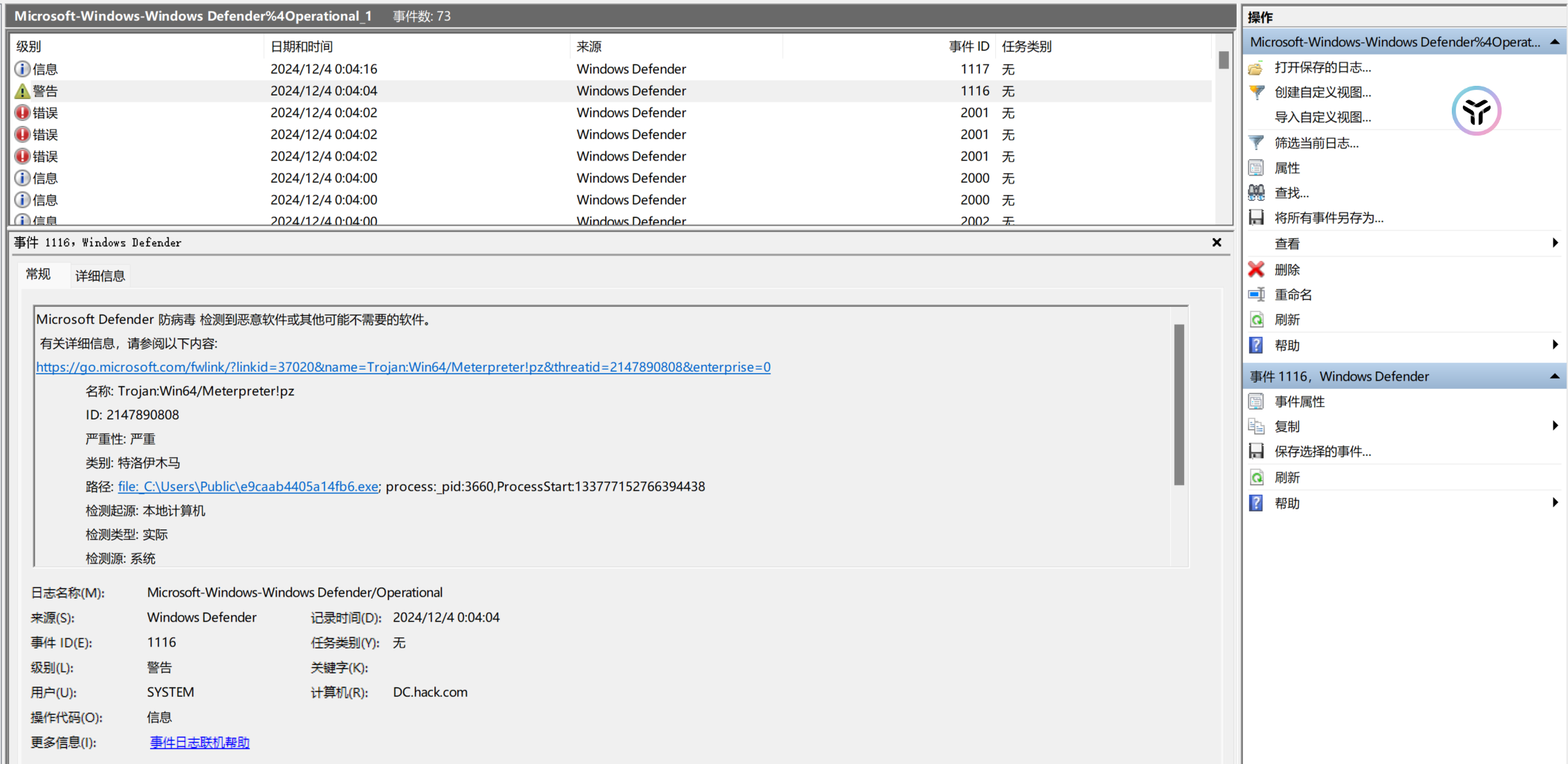This screenshot has height=764, width=1568.
Task: Expand the 查看 submenu arrow
Action: [1554, 243]
